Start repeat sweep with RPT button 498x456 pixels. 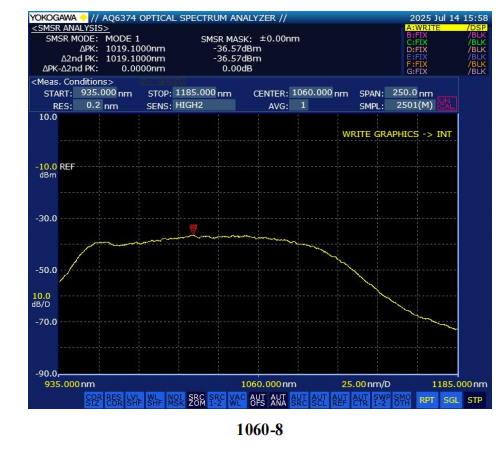click(427, 400)
